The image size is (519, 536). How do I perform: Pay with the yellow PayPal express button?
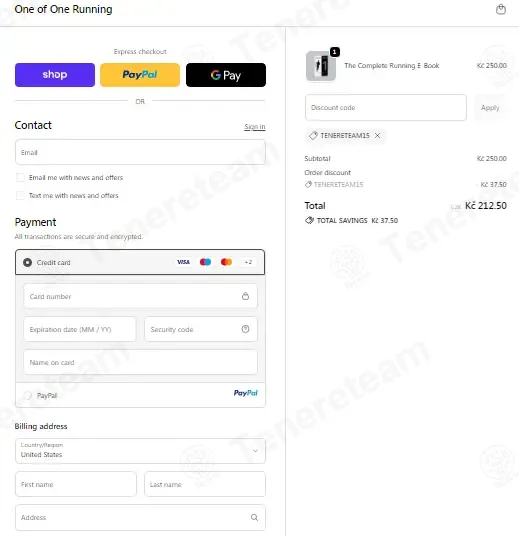tap(140, 75)
